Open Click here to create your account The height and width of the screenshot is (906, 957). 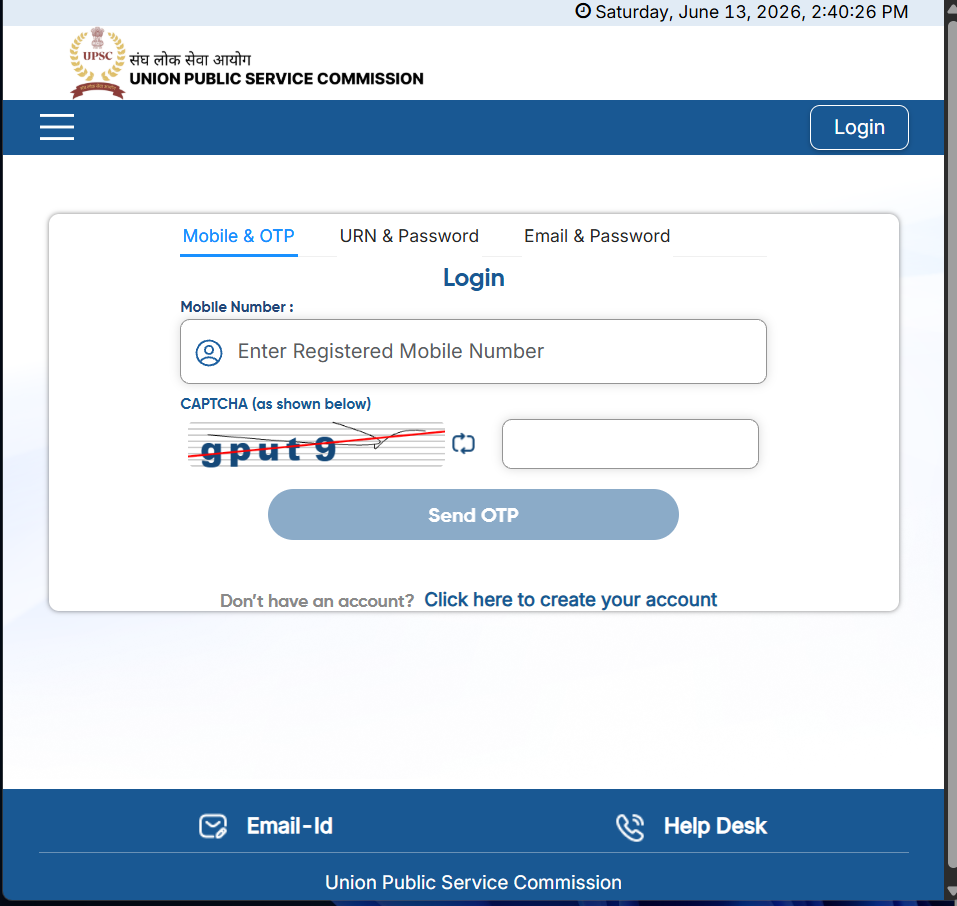(x=570, y=600)
